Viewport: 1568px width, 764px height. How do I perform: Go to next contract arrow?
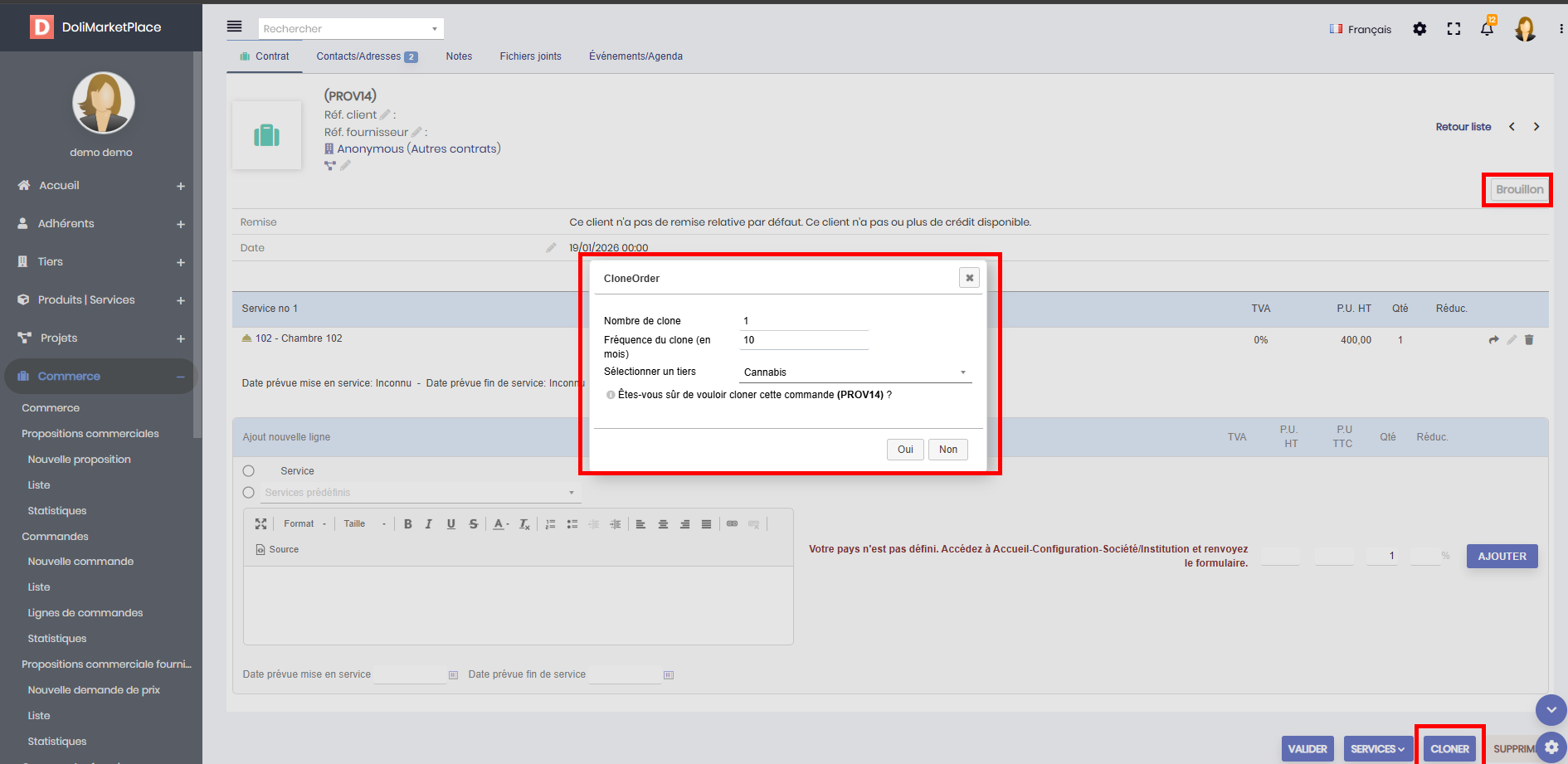pyautogui.click(x=1536, y=127)
